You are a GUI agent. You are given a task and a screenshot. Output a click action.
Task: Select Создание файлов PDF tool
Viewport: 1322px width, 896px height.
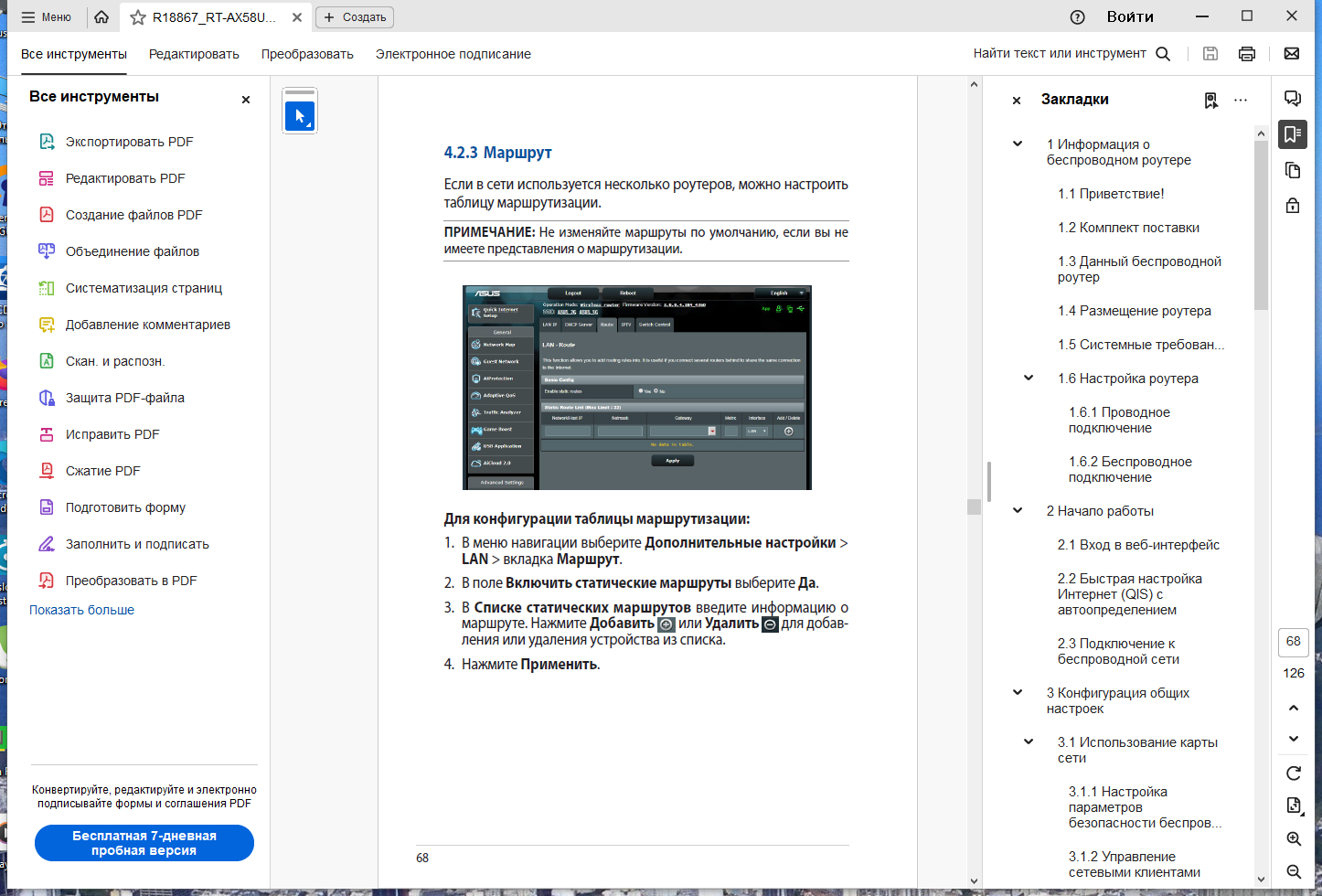pos(133,215)
